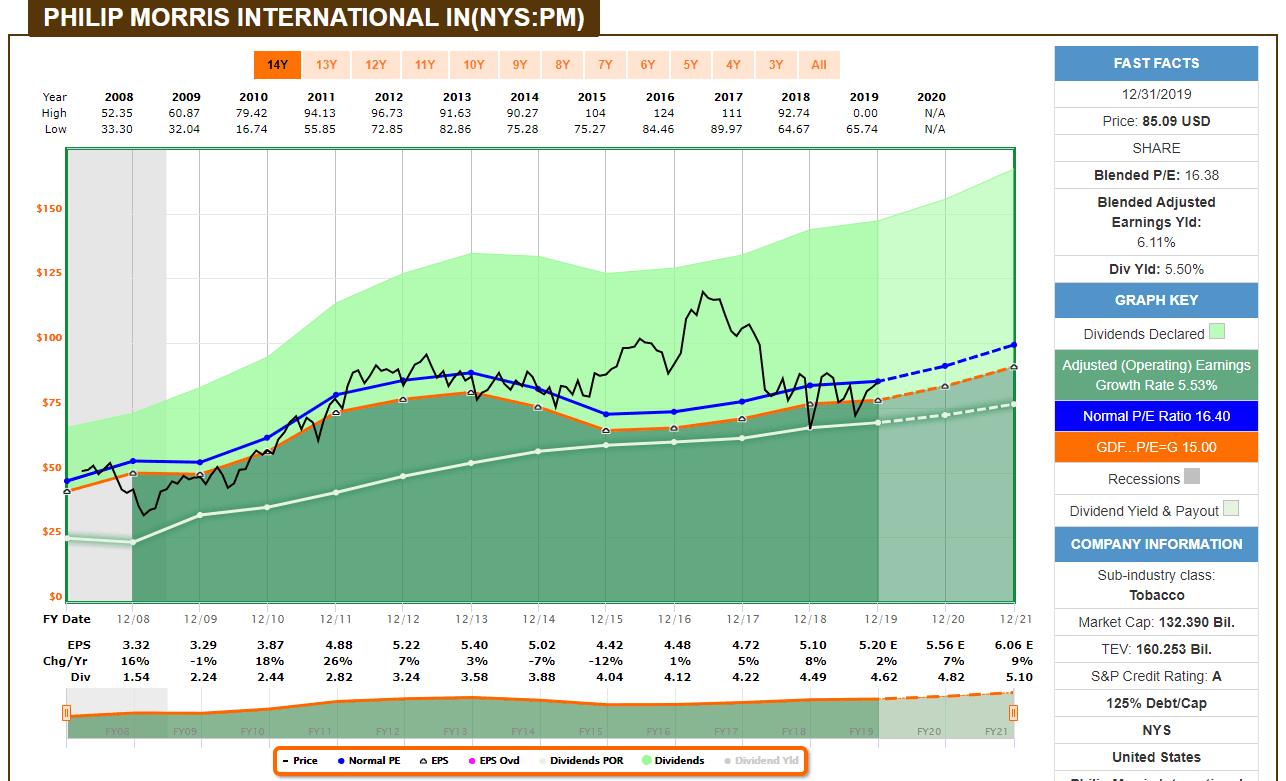The width and height of the screenshot is (1286, 781).
Task: Click the Dividend Yield & Payout swatch
Action: pyautogui.click(x=1231, y=508)
